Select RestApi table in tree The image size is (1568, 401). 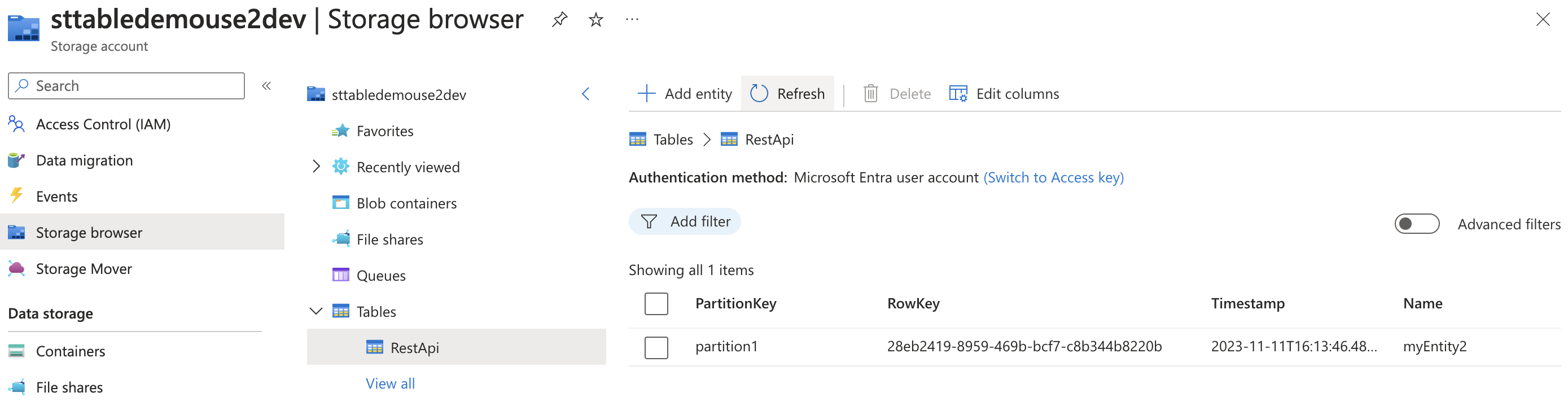pyautogui.click(x=457, y=347)
